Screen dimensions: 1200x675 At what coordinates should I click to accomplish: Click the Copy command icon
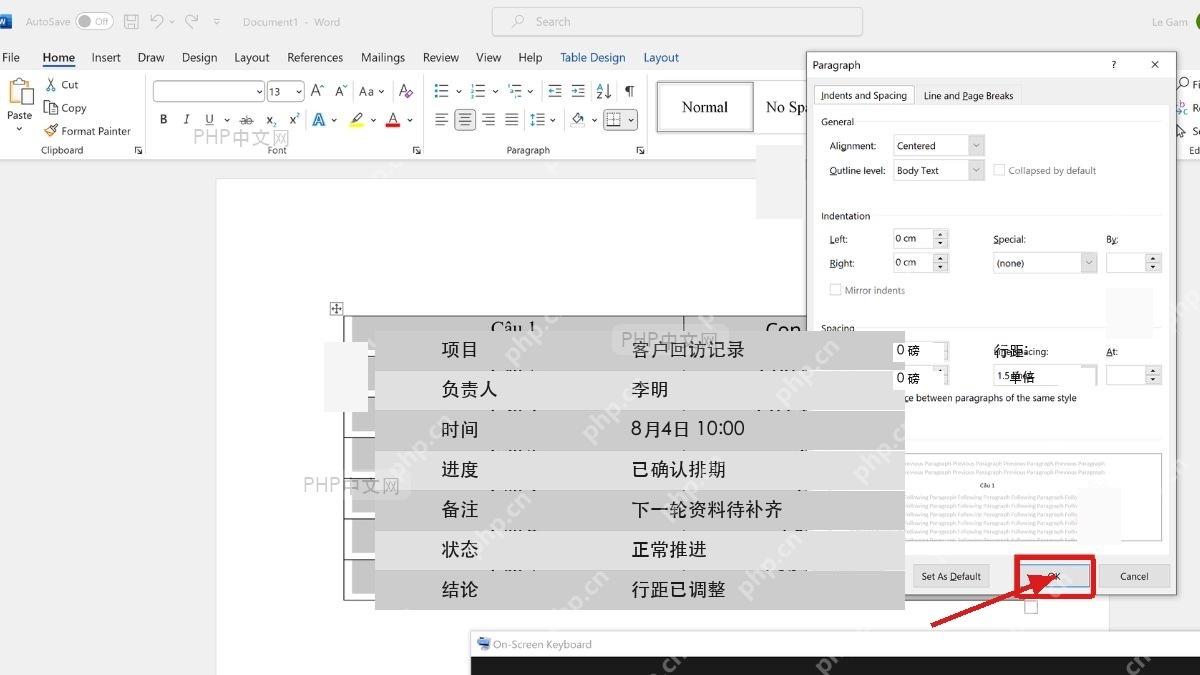tap(50, 108)
